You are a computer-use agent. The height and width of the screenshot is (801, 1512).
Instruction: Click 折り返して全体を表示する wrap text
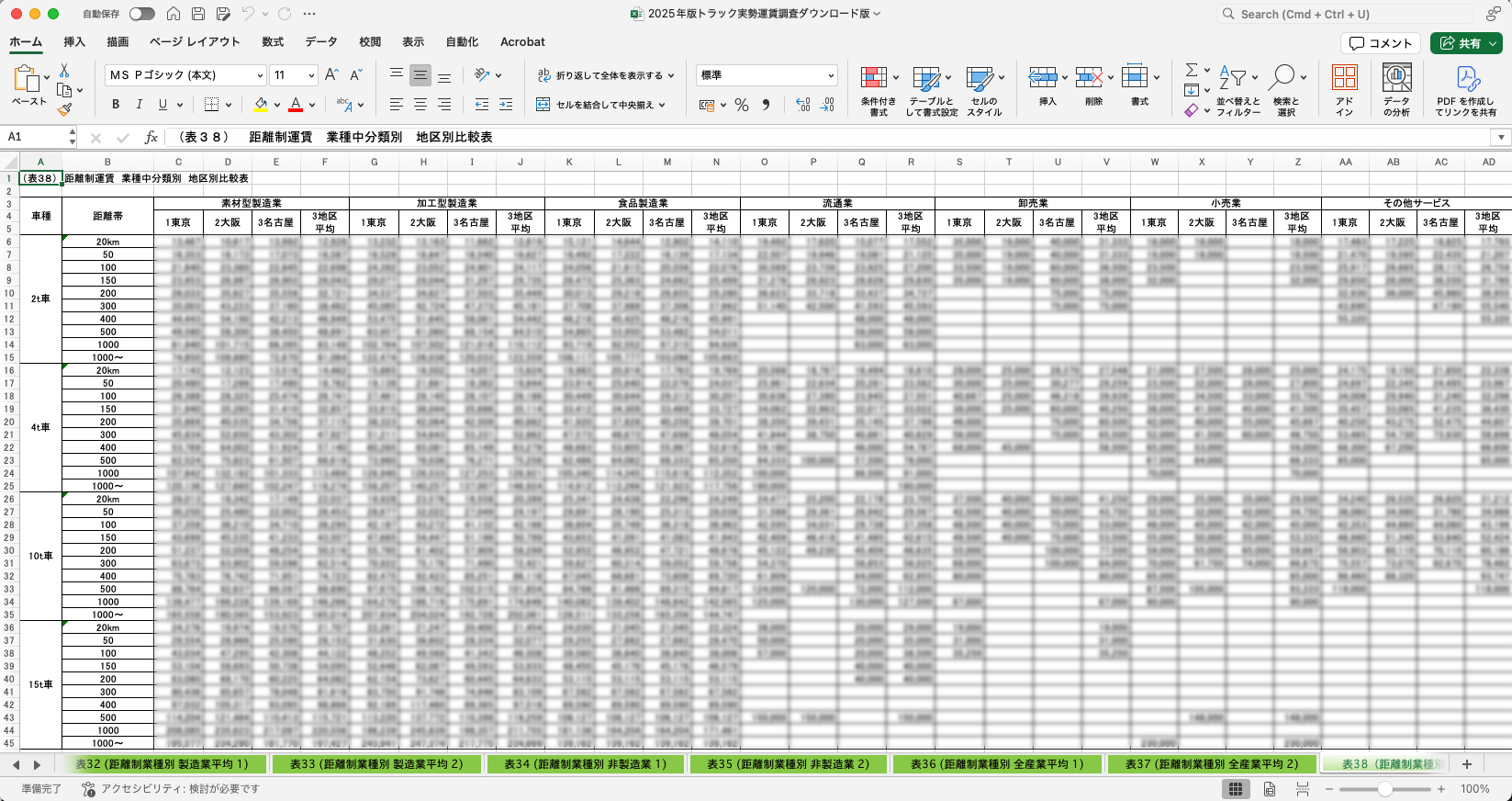coord(605,75)
